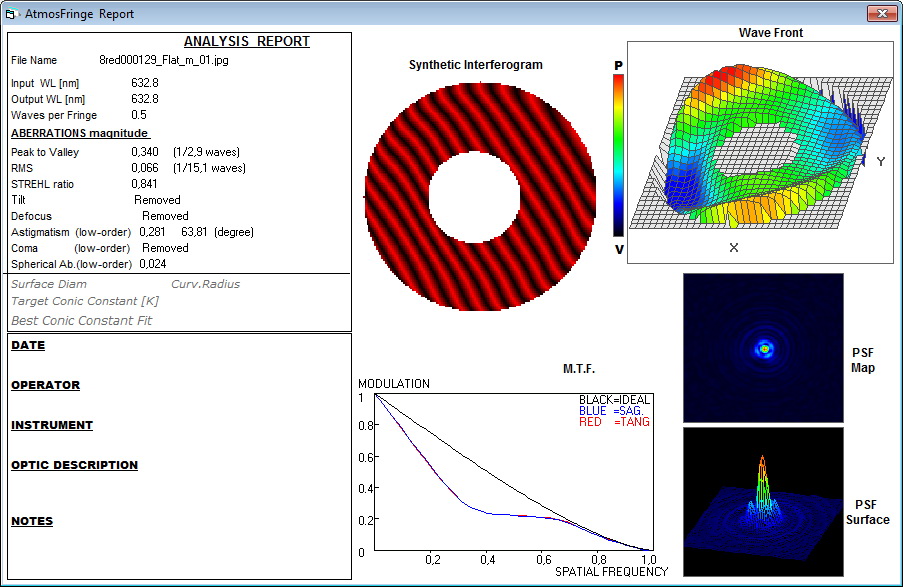Select the Peak to Valley value 0,340
This screenshot has width=903, height=587.
(x=145, y=152)
